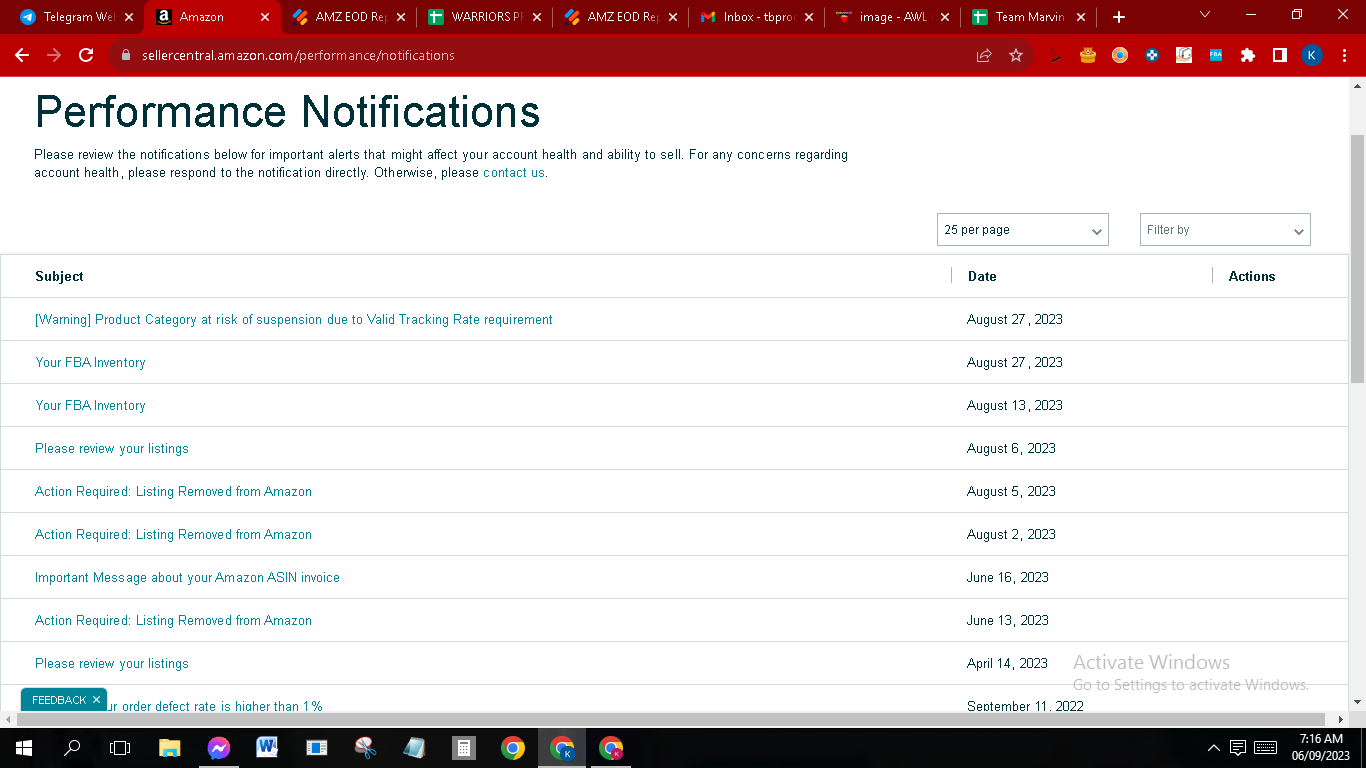Screen dimensions: 1366x768
Task: Click the Subject column header
Action: point(59,277)
